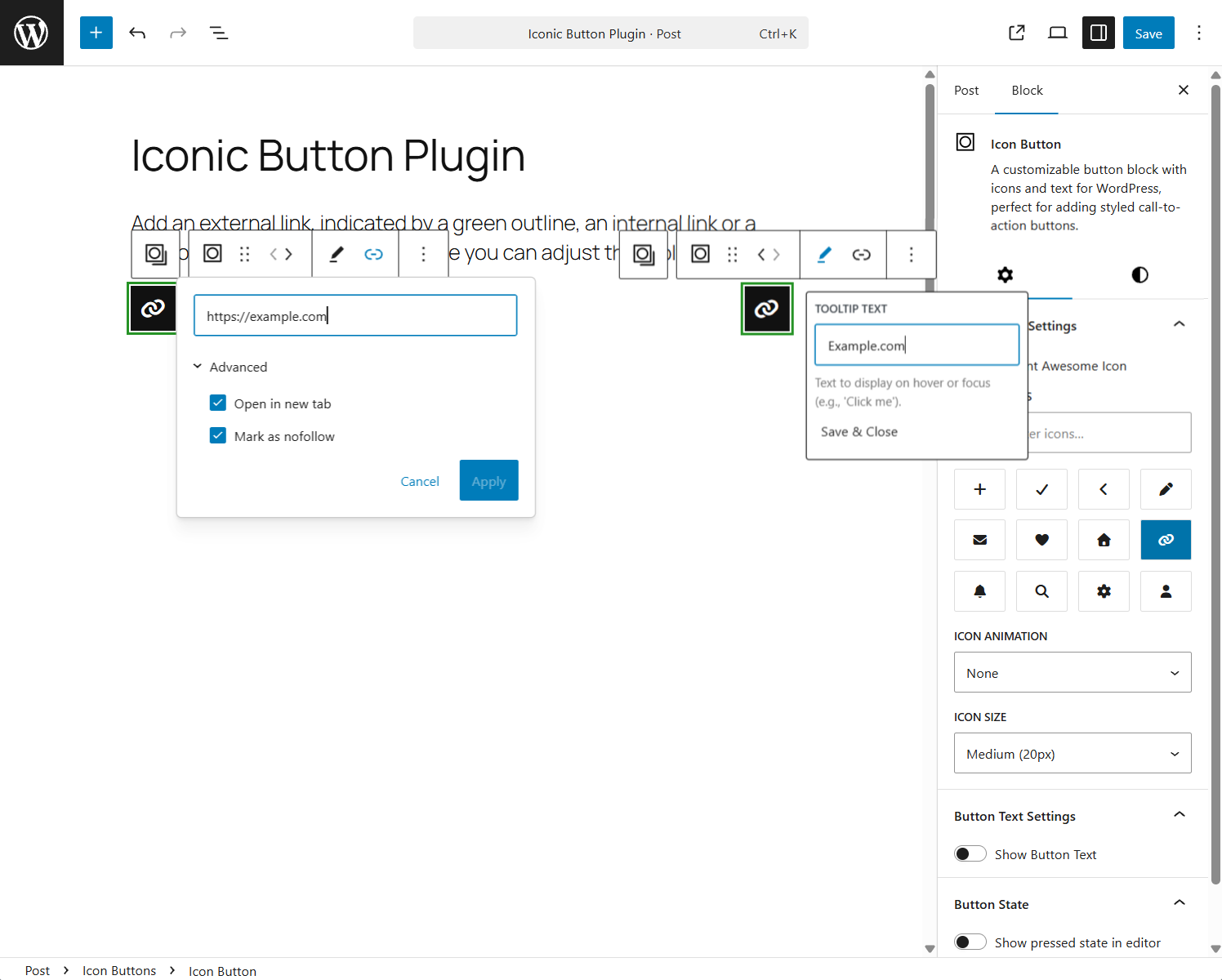1222x980 pixels.
Task: Click the right toolbar's active pencil icon
Action: click(x=824, y=254)
